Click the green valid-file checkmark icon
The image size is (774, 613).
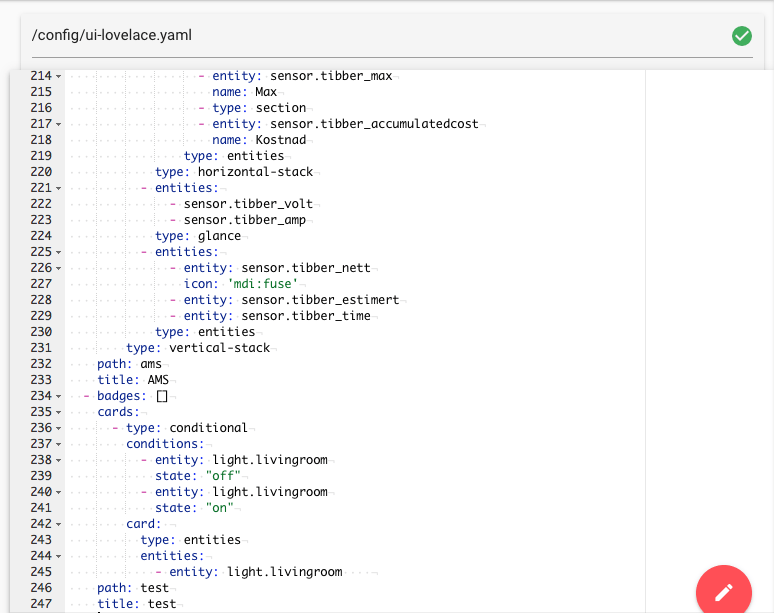tap(741, 36)
